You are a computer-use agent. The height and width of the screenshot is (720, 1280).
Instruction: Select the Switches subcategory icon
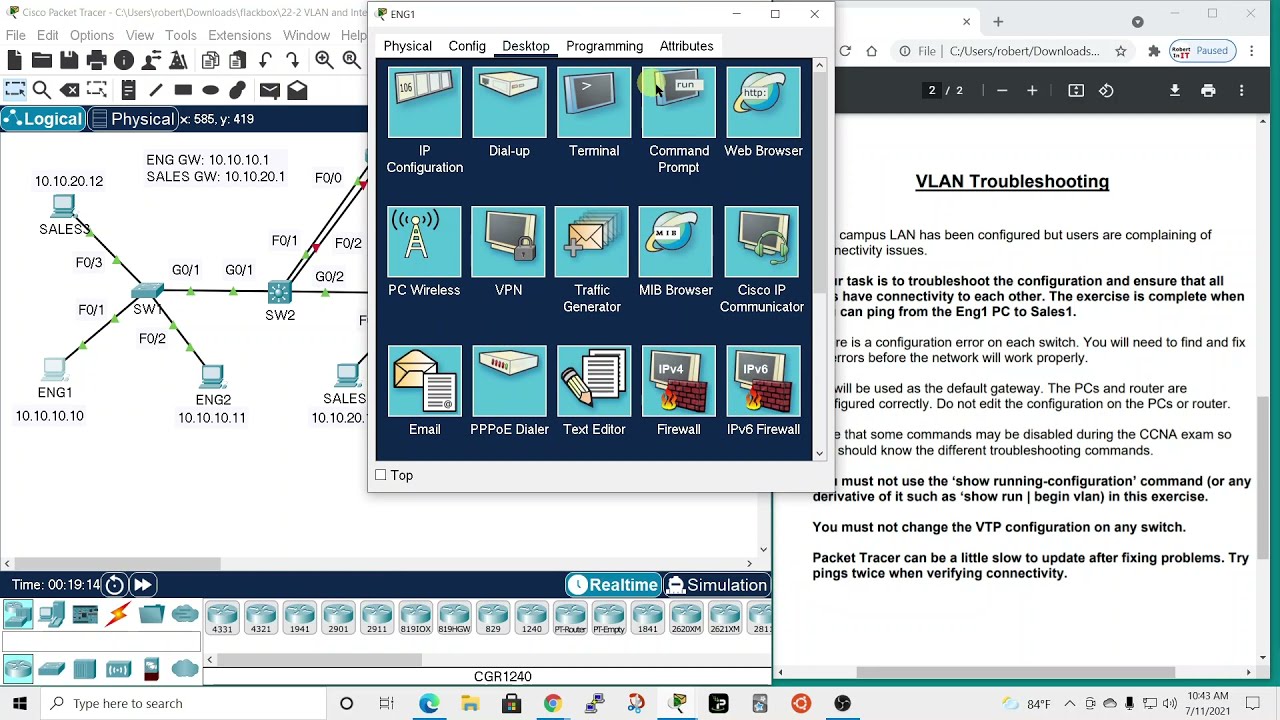52,668
